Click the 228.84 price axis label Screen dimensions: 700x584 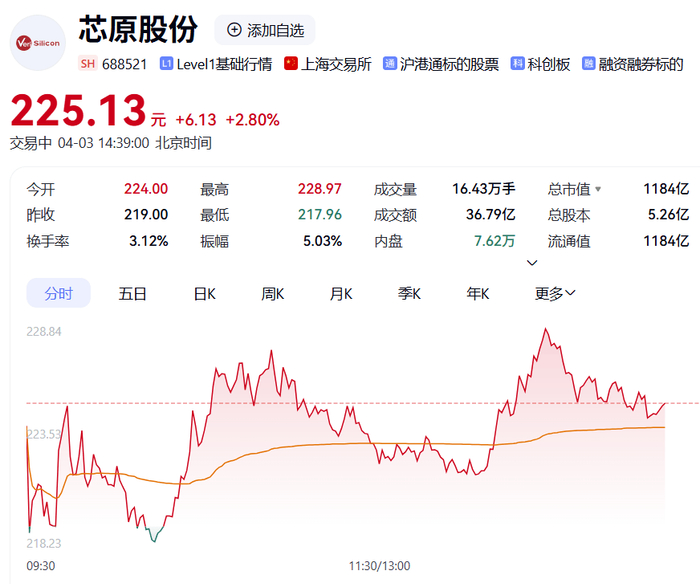[x=44, y=331]
